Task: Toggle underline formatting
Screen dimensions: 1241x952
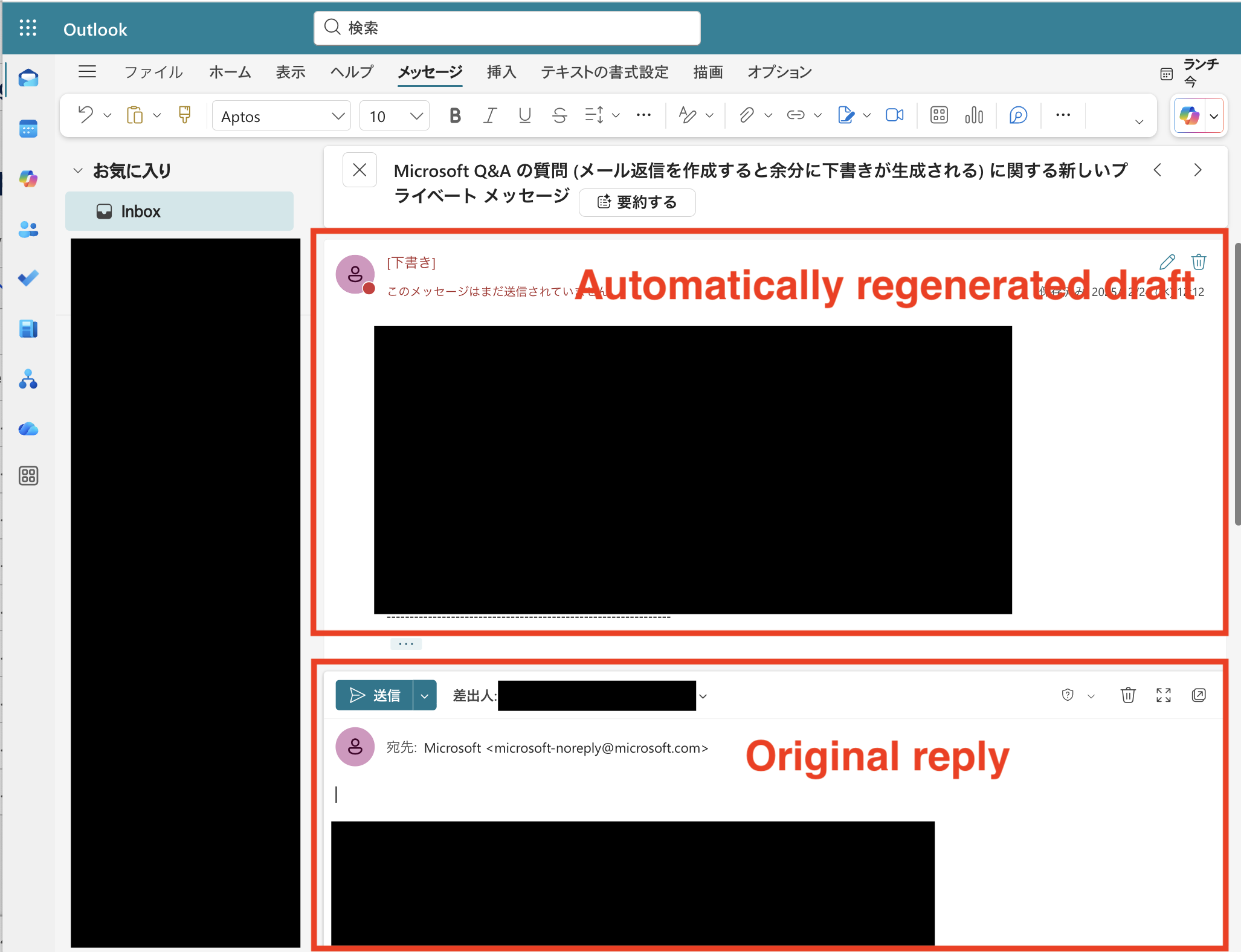Action: coord(525,115)
